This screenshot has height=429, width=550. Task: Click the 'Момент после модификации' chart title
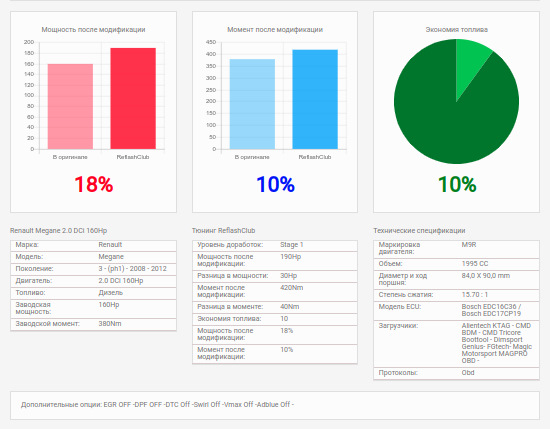click(x=275, y=29)
